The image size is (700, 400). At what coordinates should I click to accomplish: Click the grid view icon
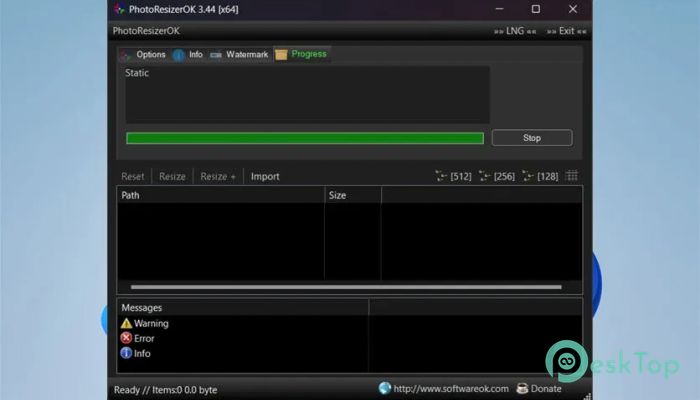coord(572,175)
